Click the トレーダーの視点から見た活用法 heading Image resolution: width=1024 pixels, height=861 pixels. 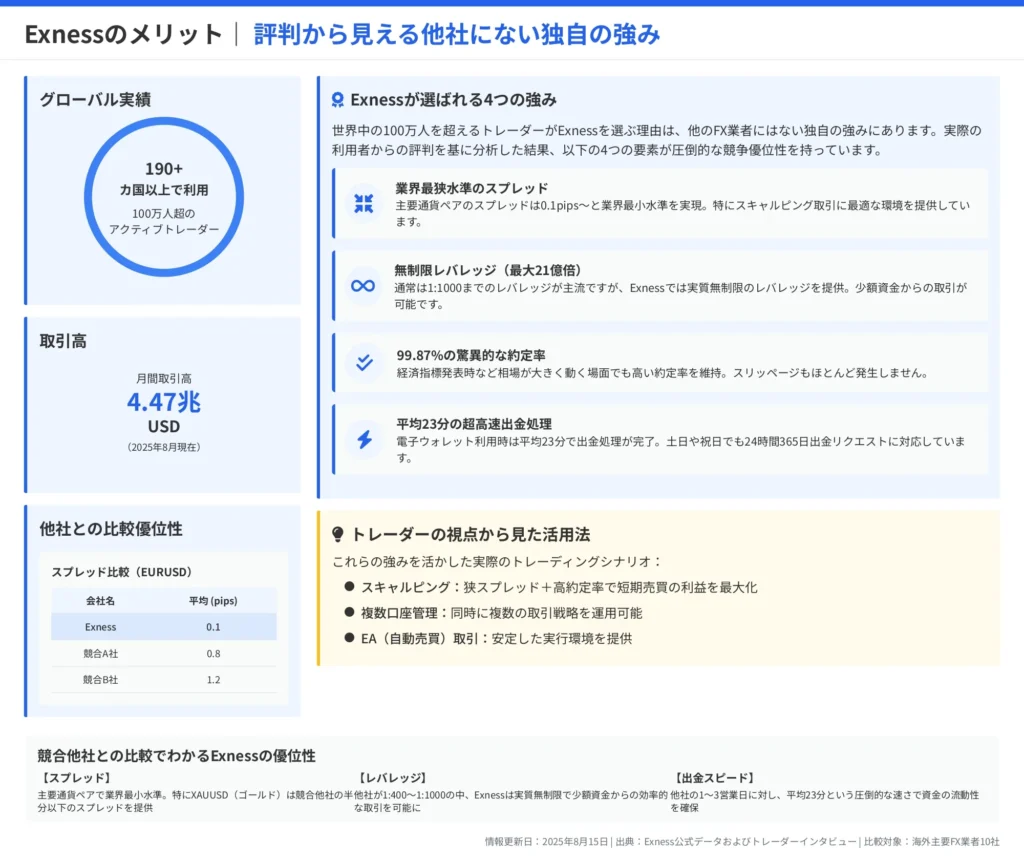coord(470,534)
